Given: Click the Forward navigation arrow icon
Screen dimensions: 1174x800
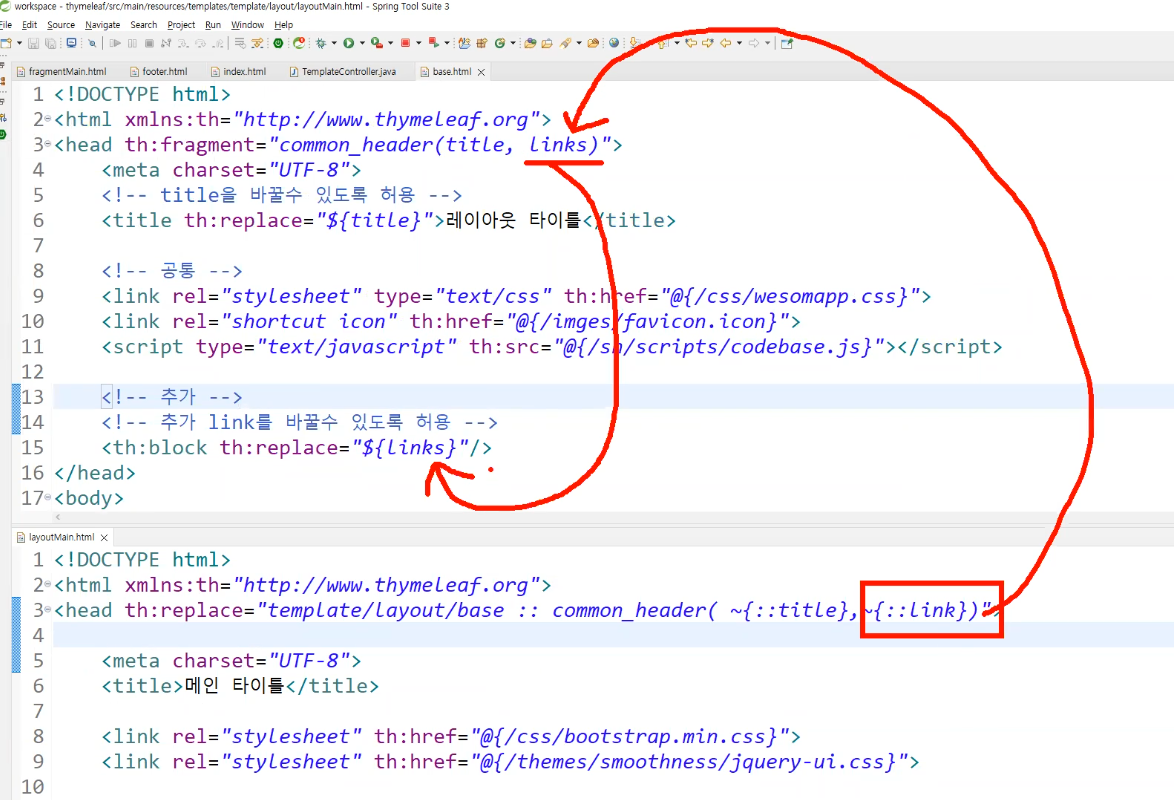Looking at the screenshot, I should [x=754, y=43].
